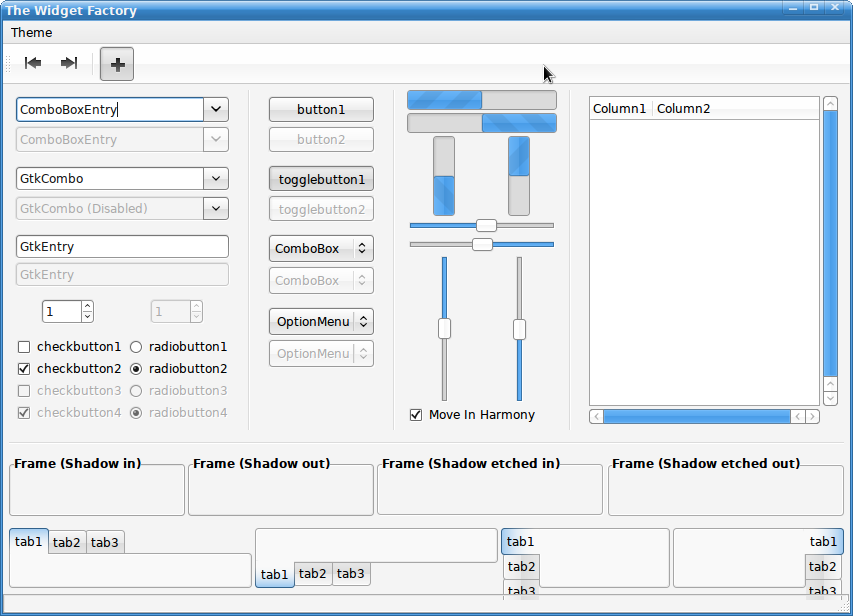Click the left vertical progress bar
853x616 pixels.
point(444,176)
